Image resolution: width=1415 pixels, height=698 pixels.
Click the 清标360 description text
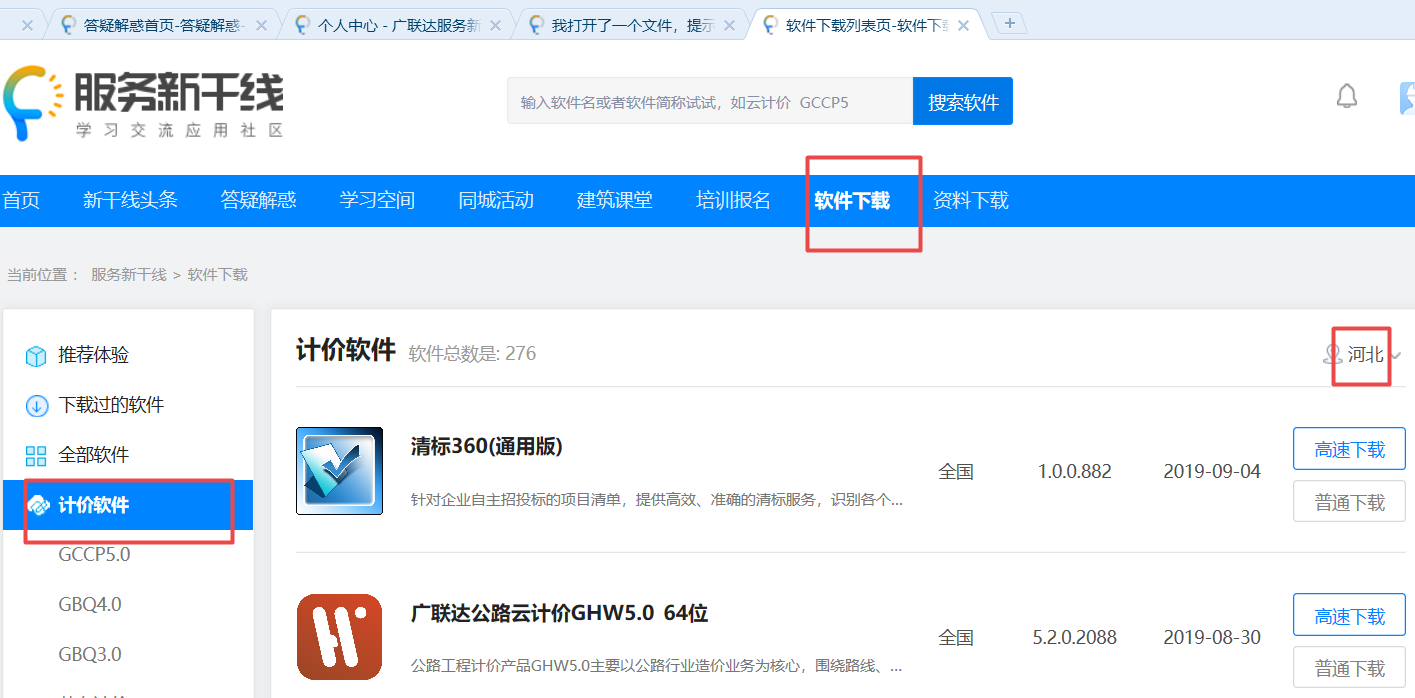657,499
